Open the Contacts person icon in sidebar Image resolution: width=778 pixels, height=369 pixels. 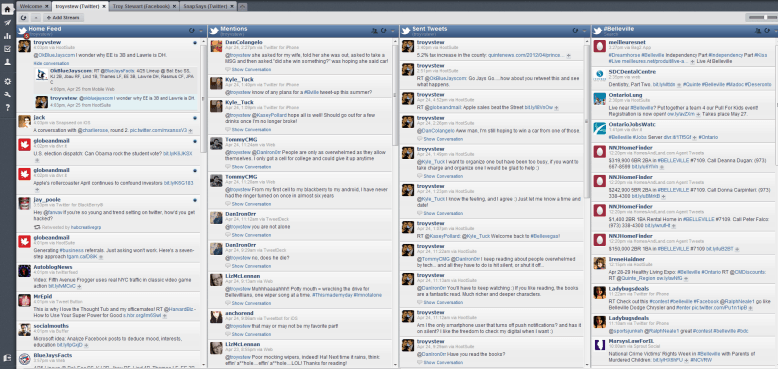[7, 62]
